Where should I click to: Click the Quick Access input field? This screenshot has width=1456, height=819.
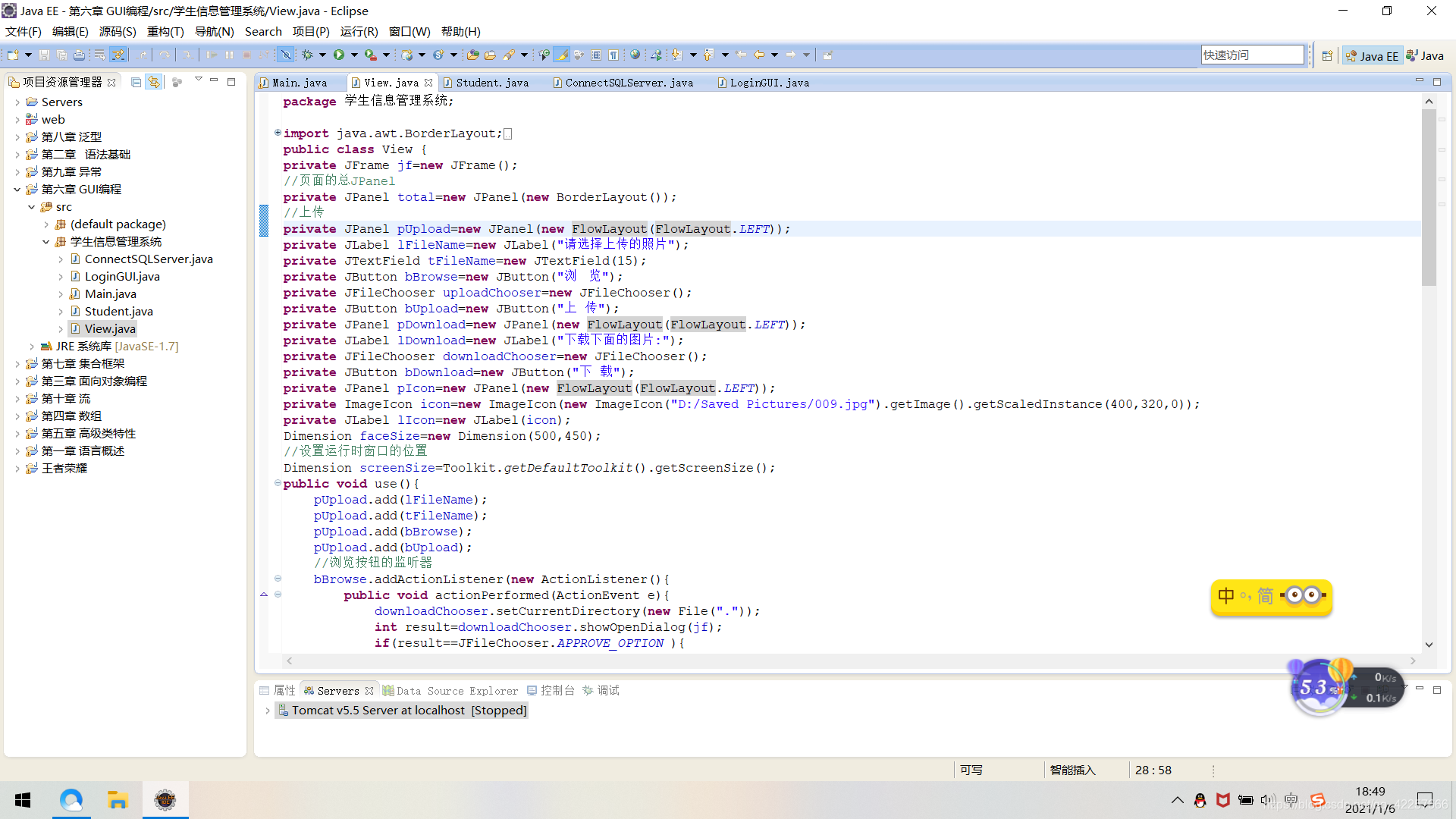tap(1251, 55)
